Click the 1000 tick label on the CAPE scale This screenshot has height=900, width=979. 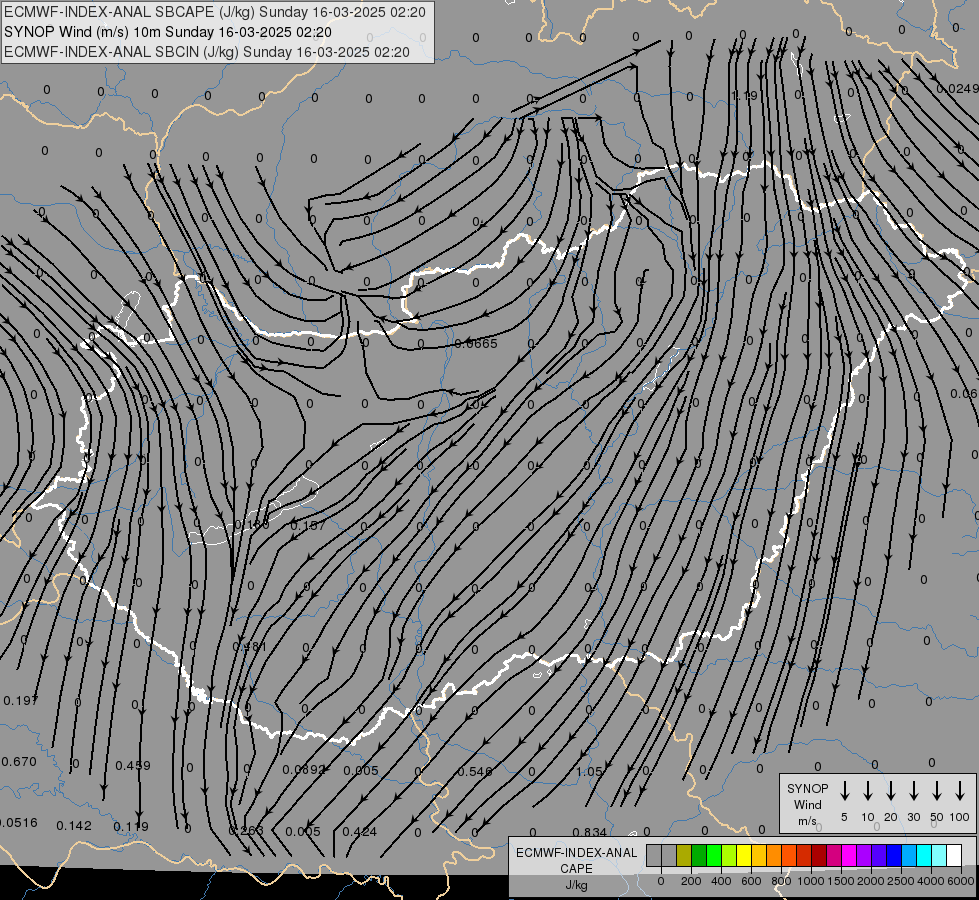pyautogui.click(x=810, y=881)
